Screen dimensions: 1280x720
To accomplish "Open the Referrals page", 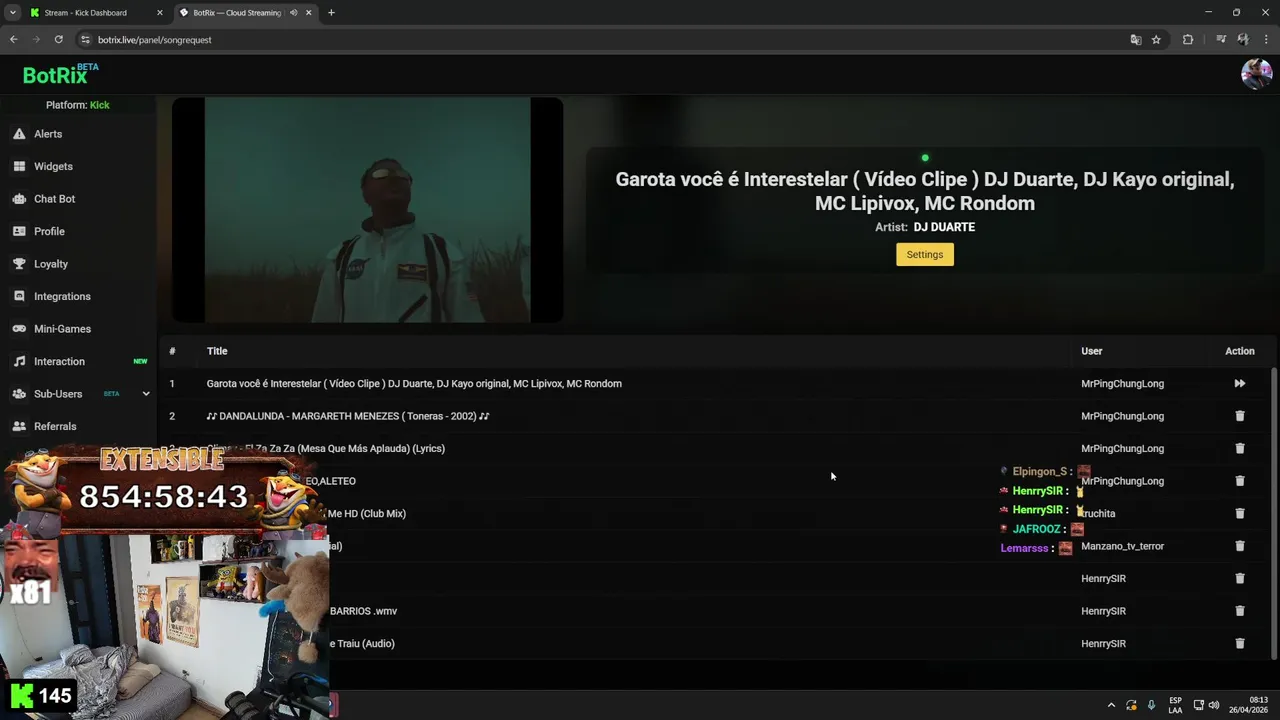I will pos(55,426).
